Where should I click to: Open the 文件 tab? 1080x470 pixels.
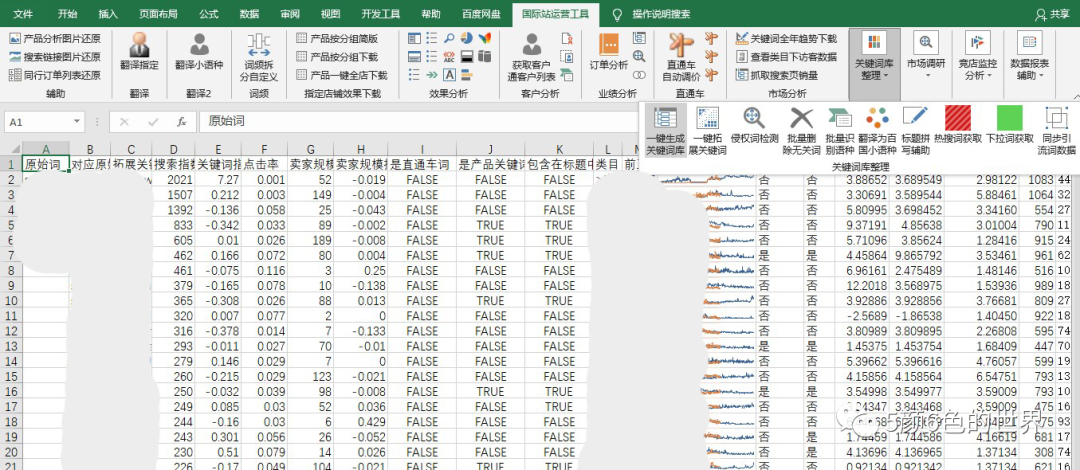[x=23, y=13]
